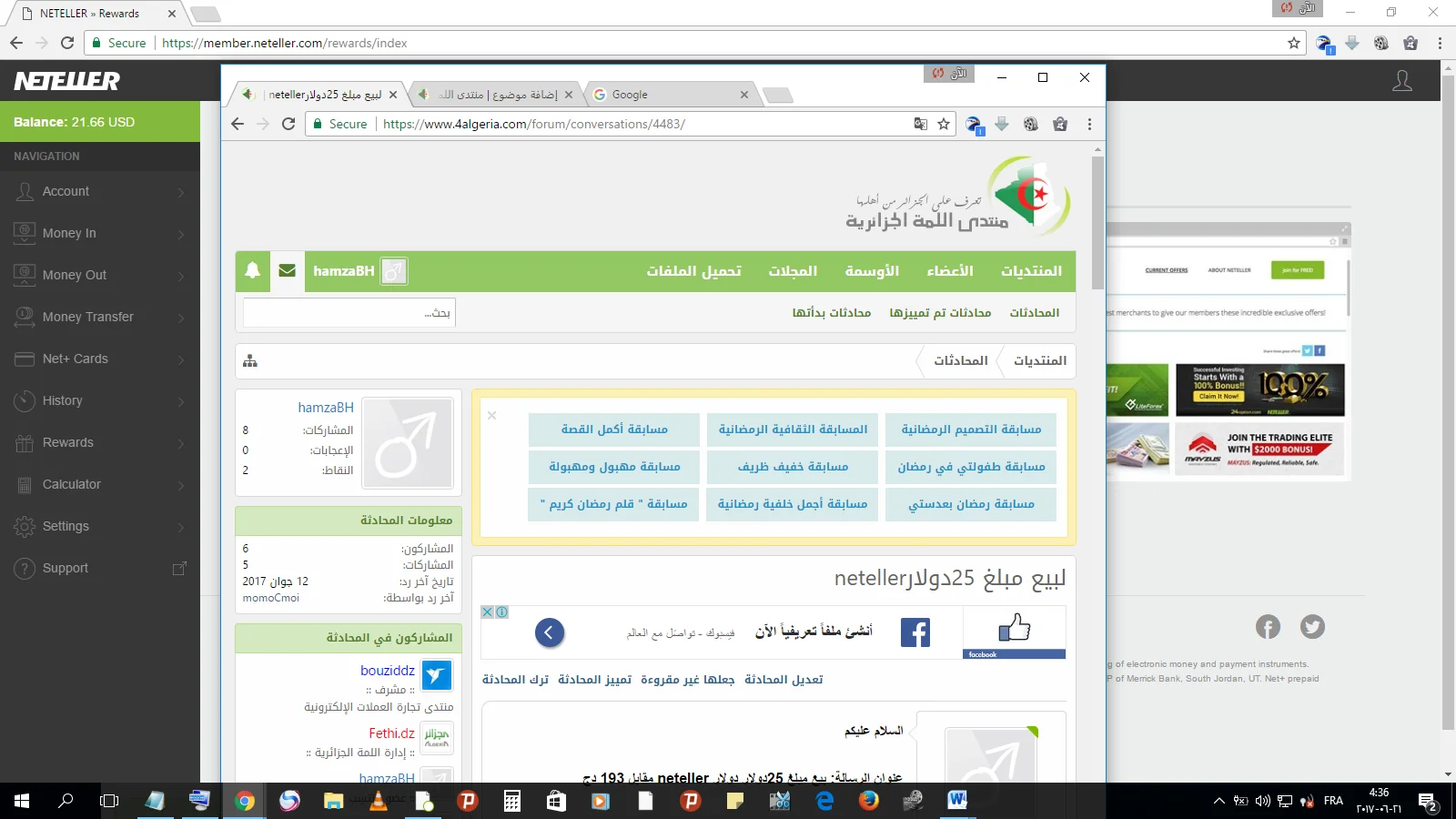Expand the Settings navigation section
Screen dimensions: 1456x819
[x=100, y=527]
